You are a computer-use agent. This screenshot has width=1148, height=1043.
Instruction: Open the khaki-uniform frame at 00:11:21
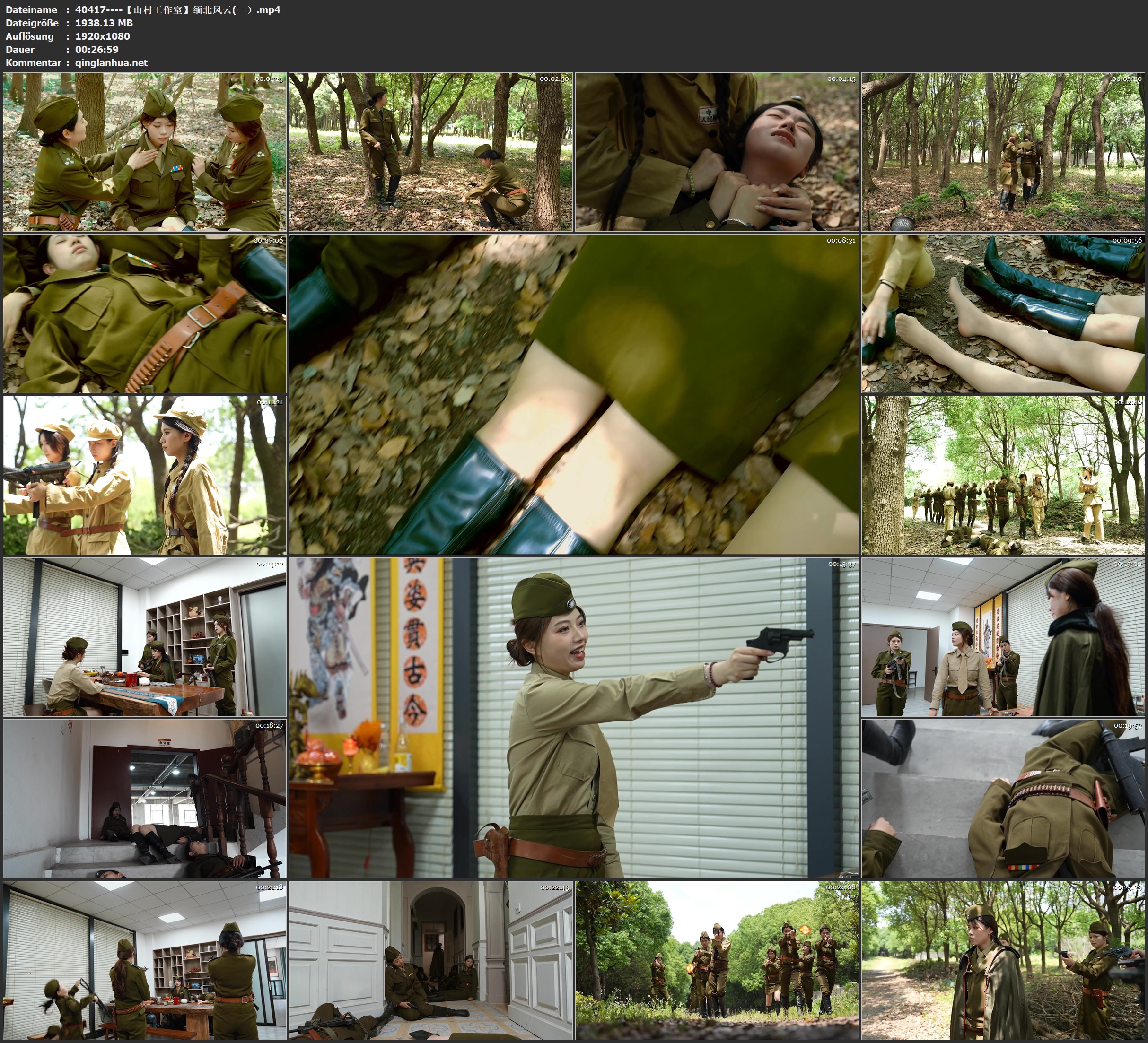(145, 475)
